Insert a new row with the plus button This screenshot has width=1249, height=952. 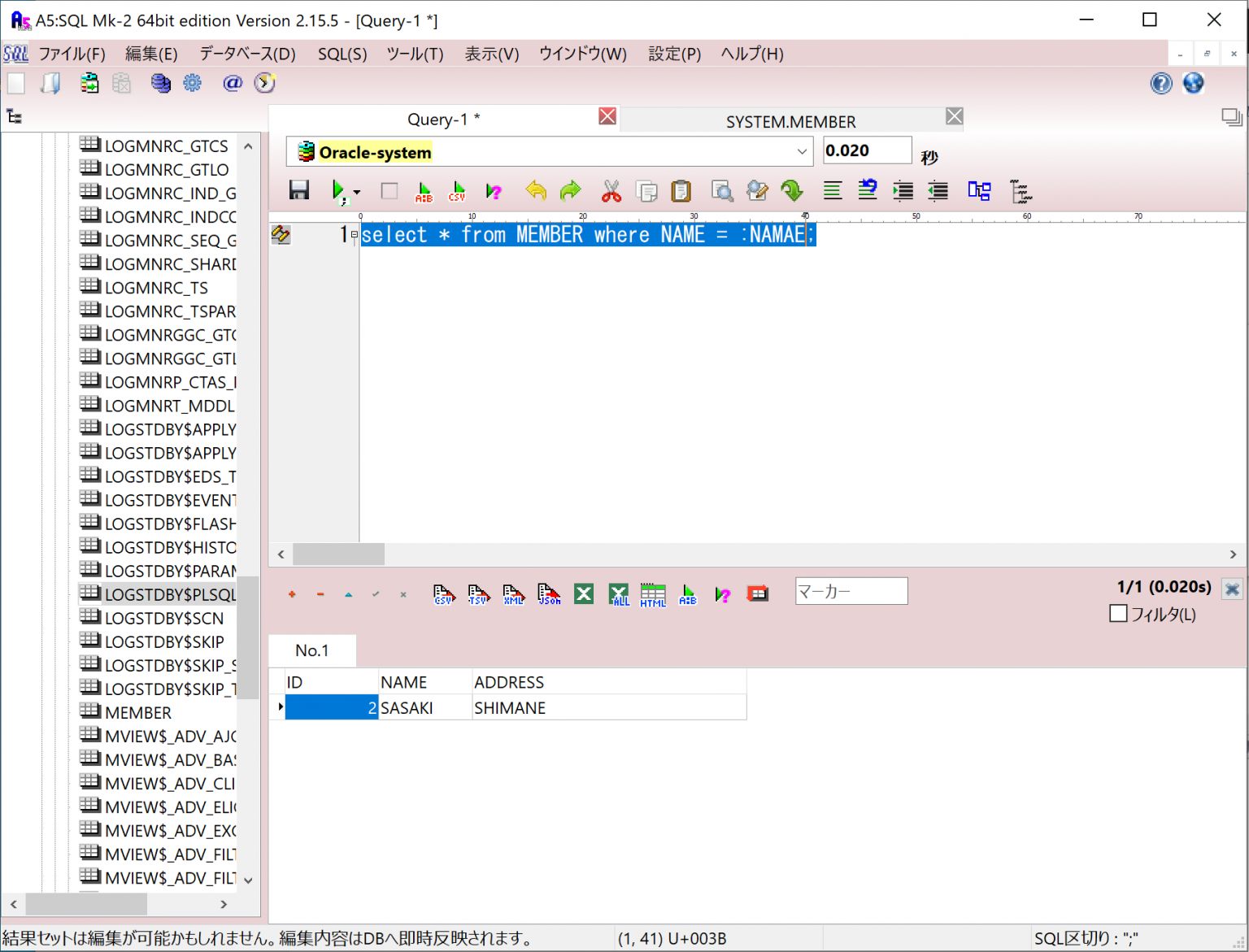(x=291, y=594)
